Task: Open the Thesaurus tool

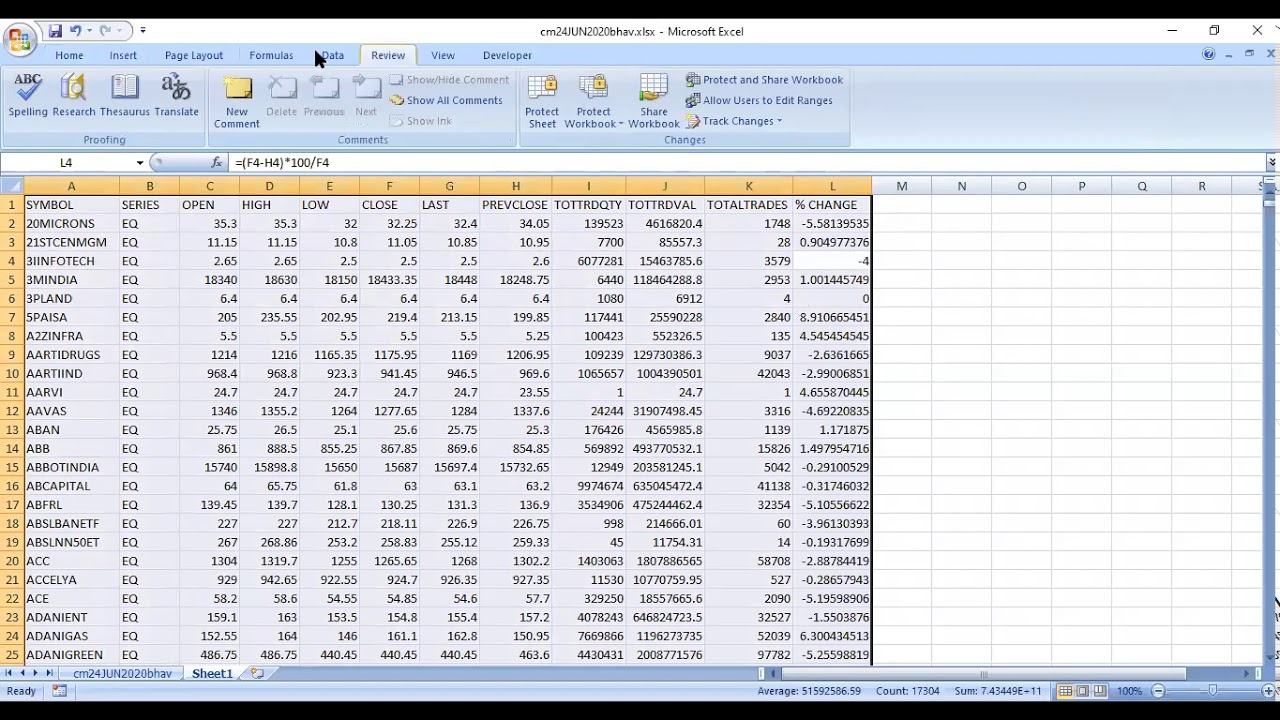Action: click(x=124, y=95)
